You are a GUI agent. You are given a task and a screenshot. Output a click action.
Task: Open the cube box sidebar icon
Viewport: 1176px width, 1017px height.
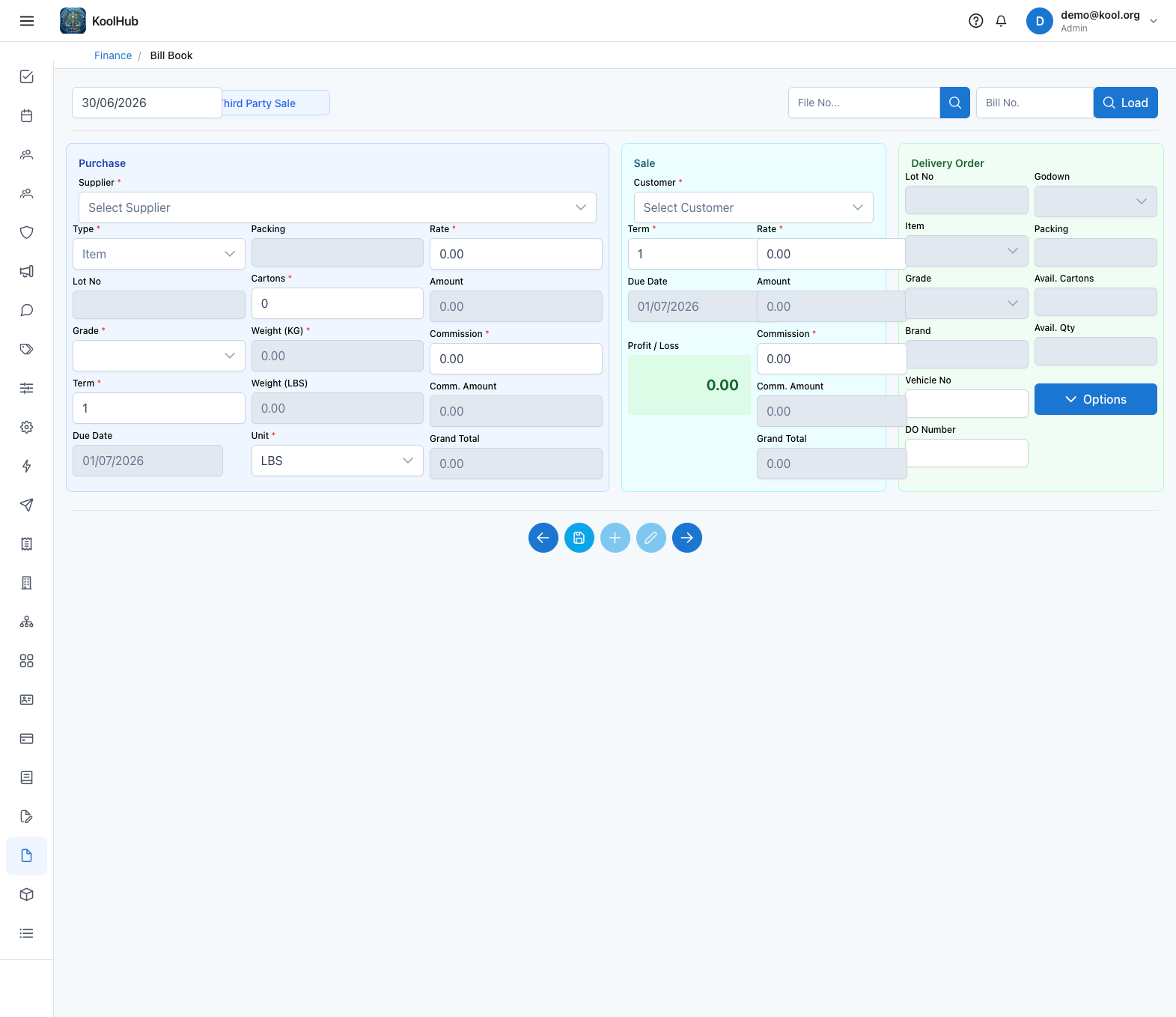tap(27, 894)
